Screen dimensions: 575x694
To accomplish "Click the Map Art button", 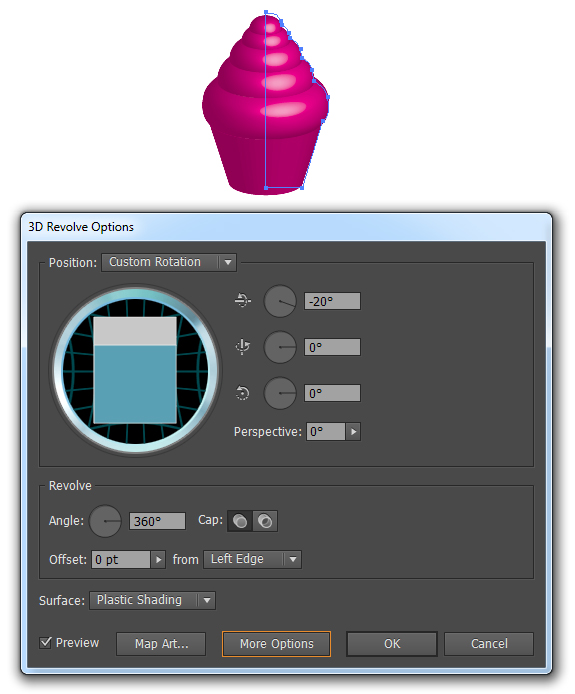I will pyautogui.click(x=161, y=644).
